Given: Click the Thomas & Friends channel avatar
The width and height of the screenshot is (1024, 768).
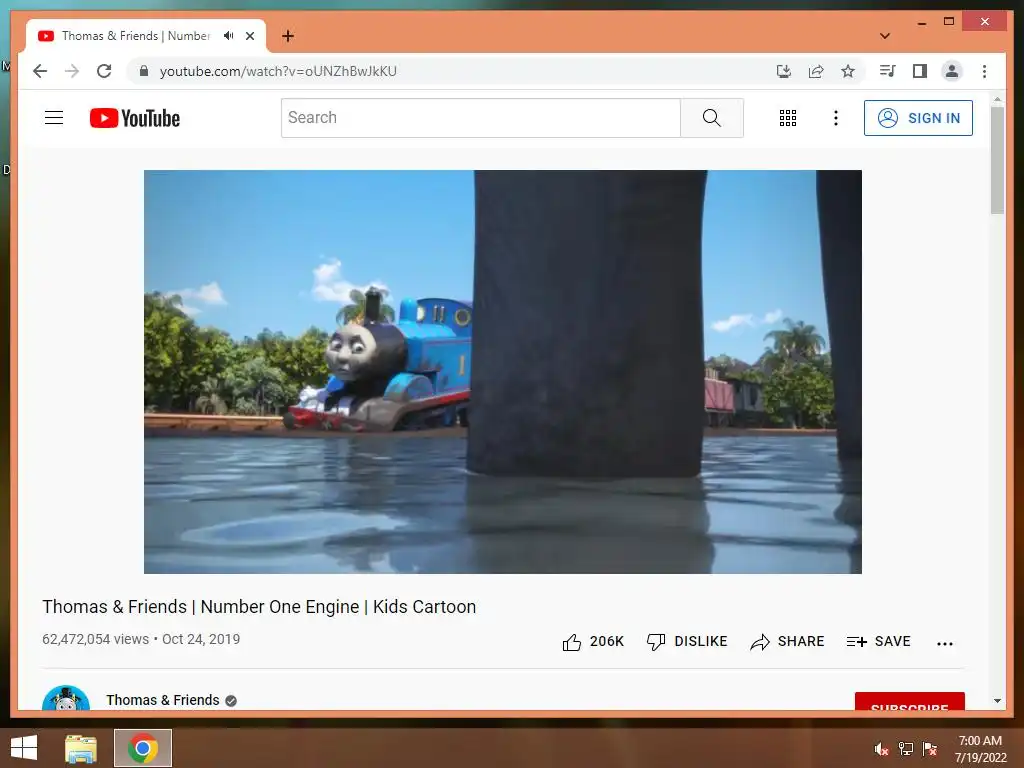Looking at the screenshot, I should point(66,697).
